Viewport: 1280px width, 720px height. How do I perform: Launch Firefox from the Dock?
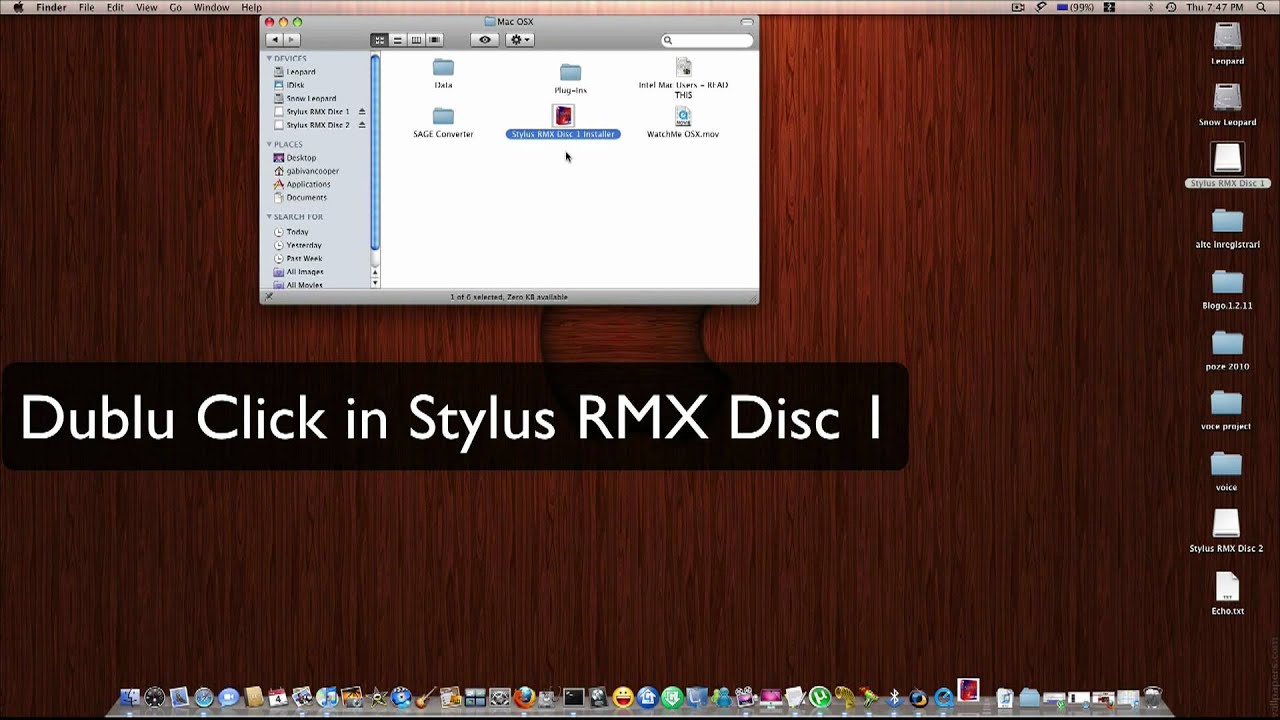[x=524, y=698]
